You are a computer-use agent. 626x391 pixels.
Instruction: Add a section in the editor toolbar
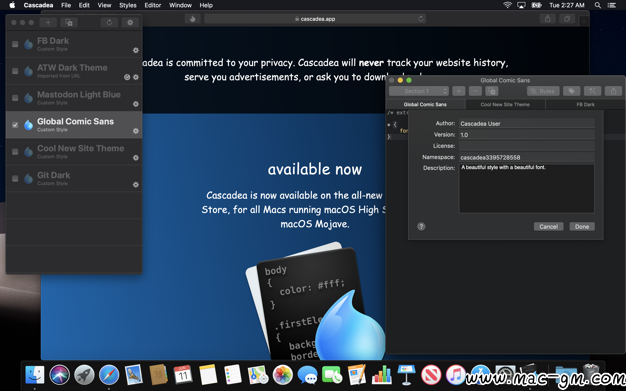point(459,91)
